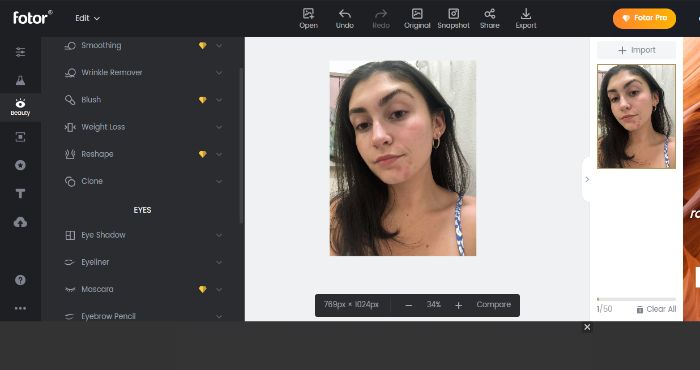The width and height of the screenshot is (700, 370).
Task: Export the edited image
Action: 526,19
